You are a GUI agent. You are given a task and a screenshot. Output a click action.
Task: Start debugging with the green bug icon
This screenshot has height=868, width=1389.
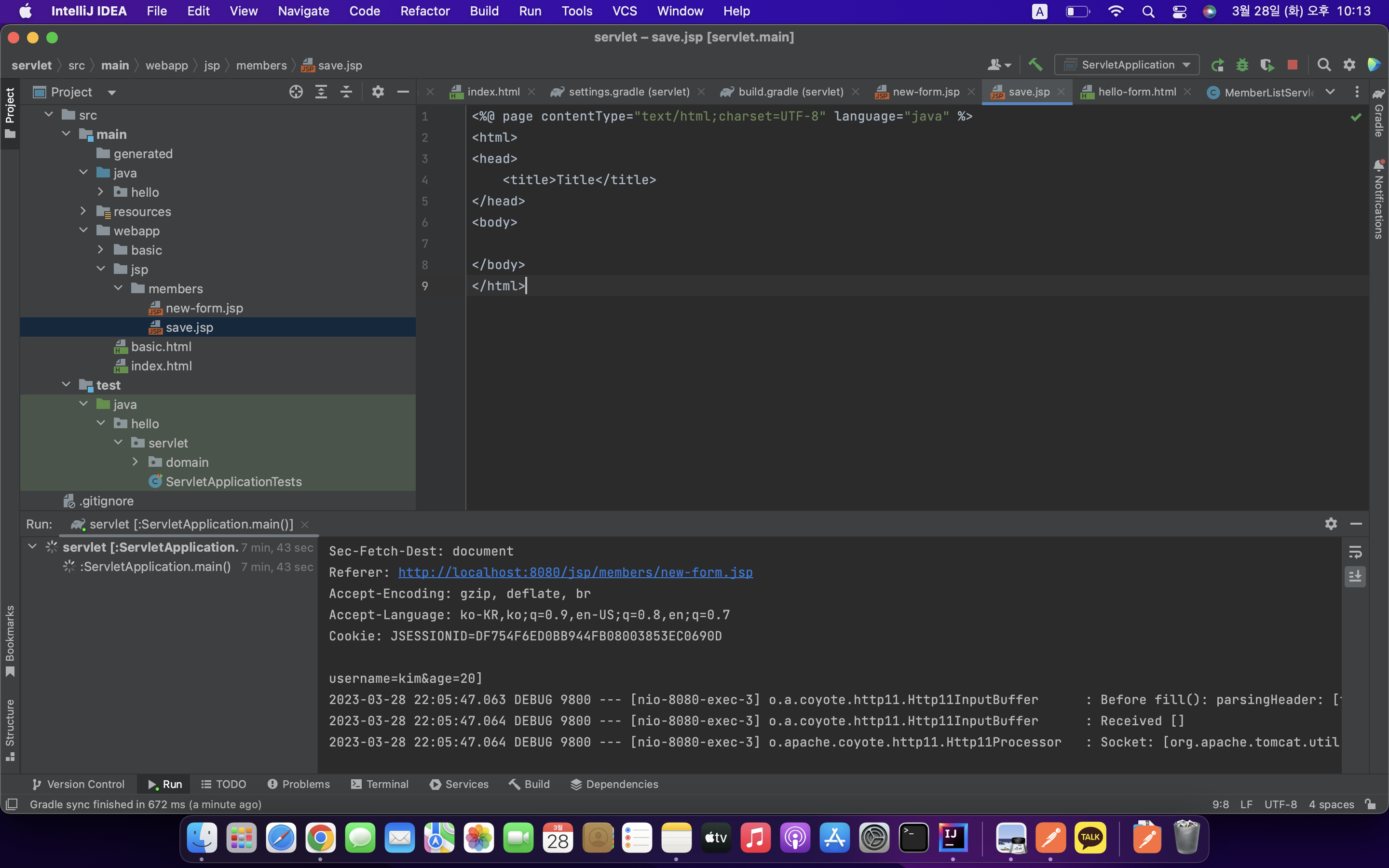[x=1242, y=65]
